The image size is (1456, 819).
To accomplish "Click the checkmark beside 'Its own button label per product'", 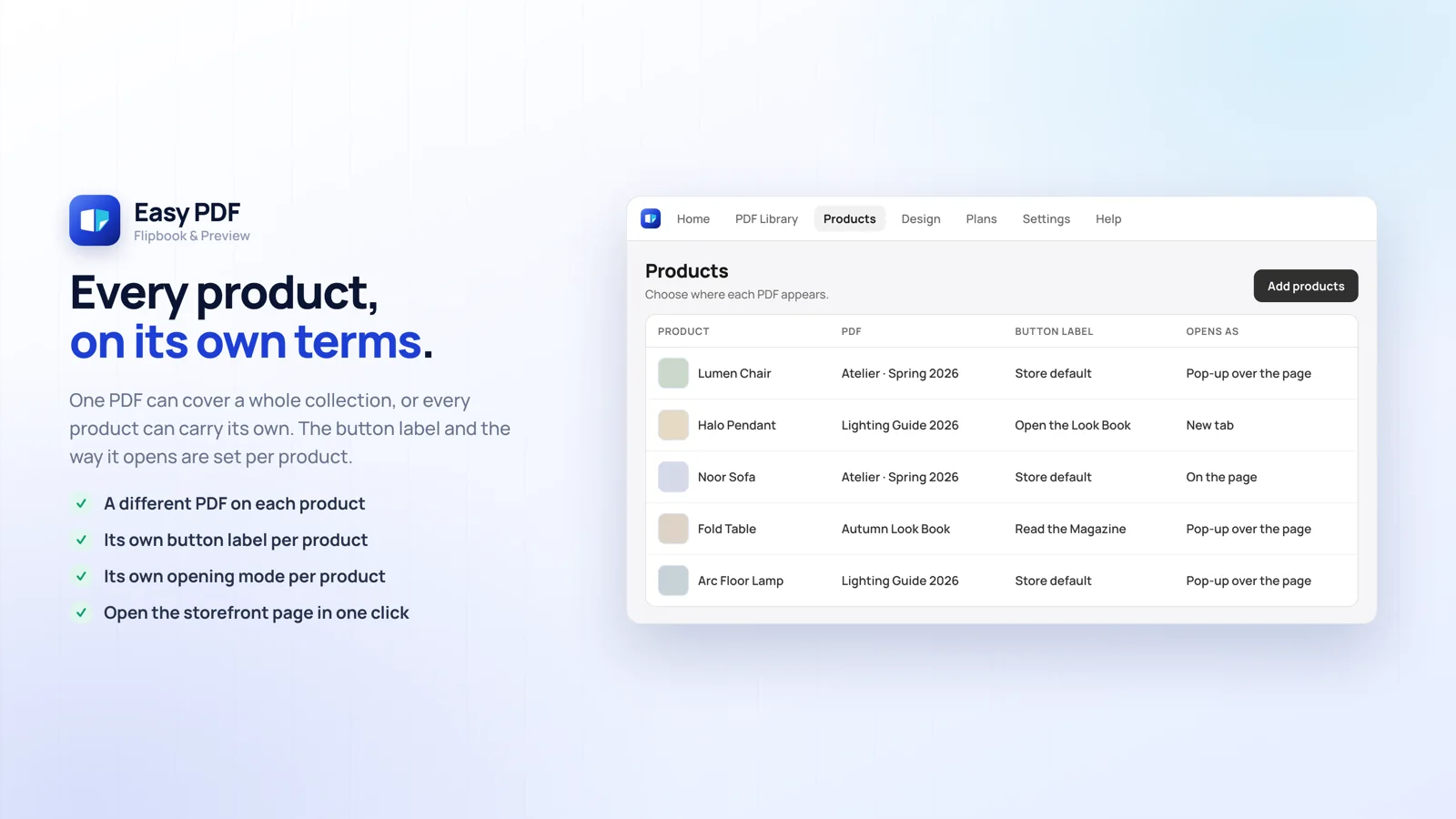I will pos(81,540).
